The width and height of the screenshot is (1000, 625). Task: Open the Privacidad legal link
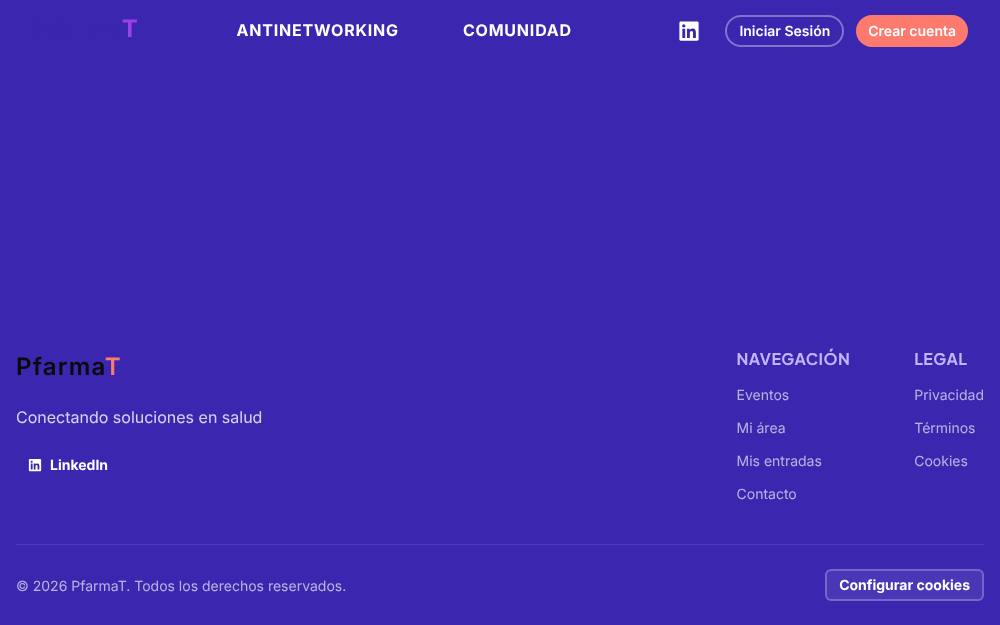948,395
